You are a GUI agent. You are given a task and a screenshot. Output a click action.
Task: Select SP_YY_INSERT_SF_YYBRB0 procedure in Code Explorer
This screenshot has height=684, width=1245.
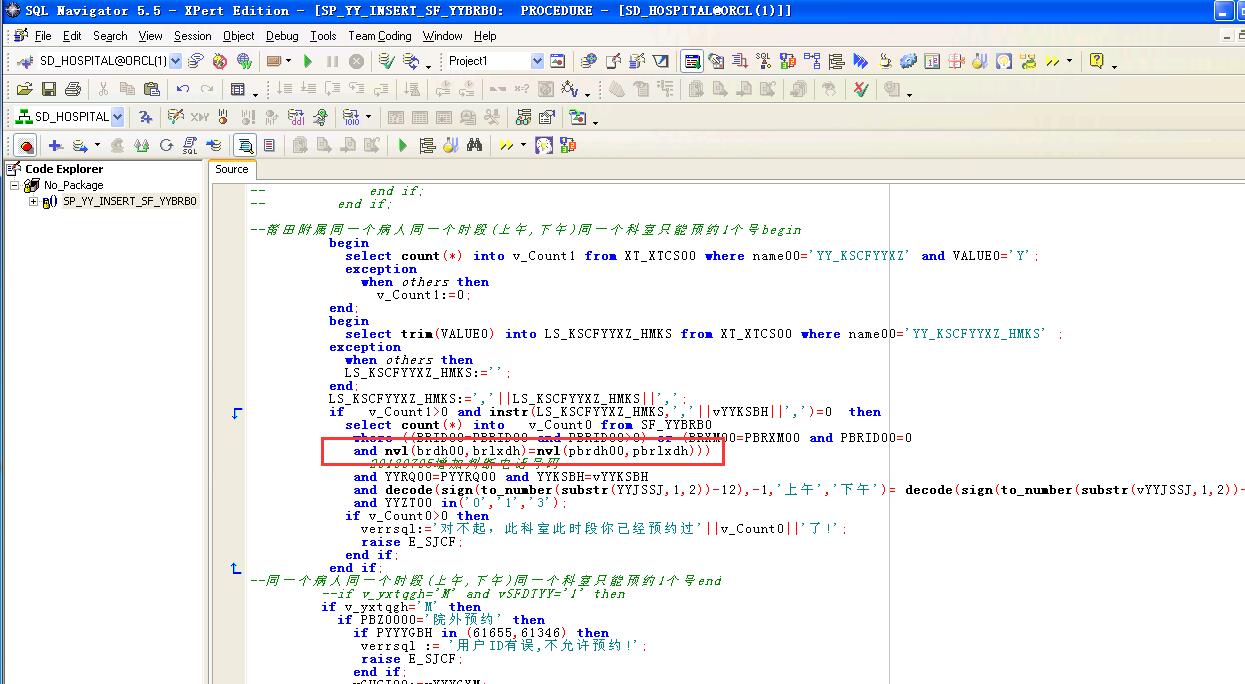[130, 201]
